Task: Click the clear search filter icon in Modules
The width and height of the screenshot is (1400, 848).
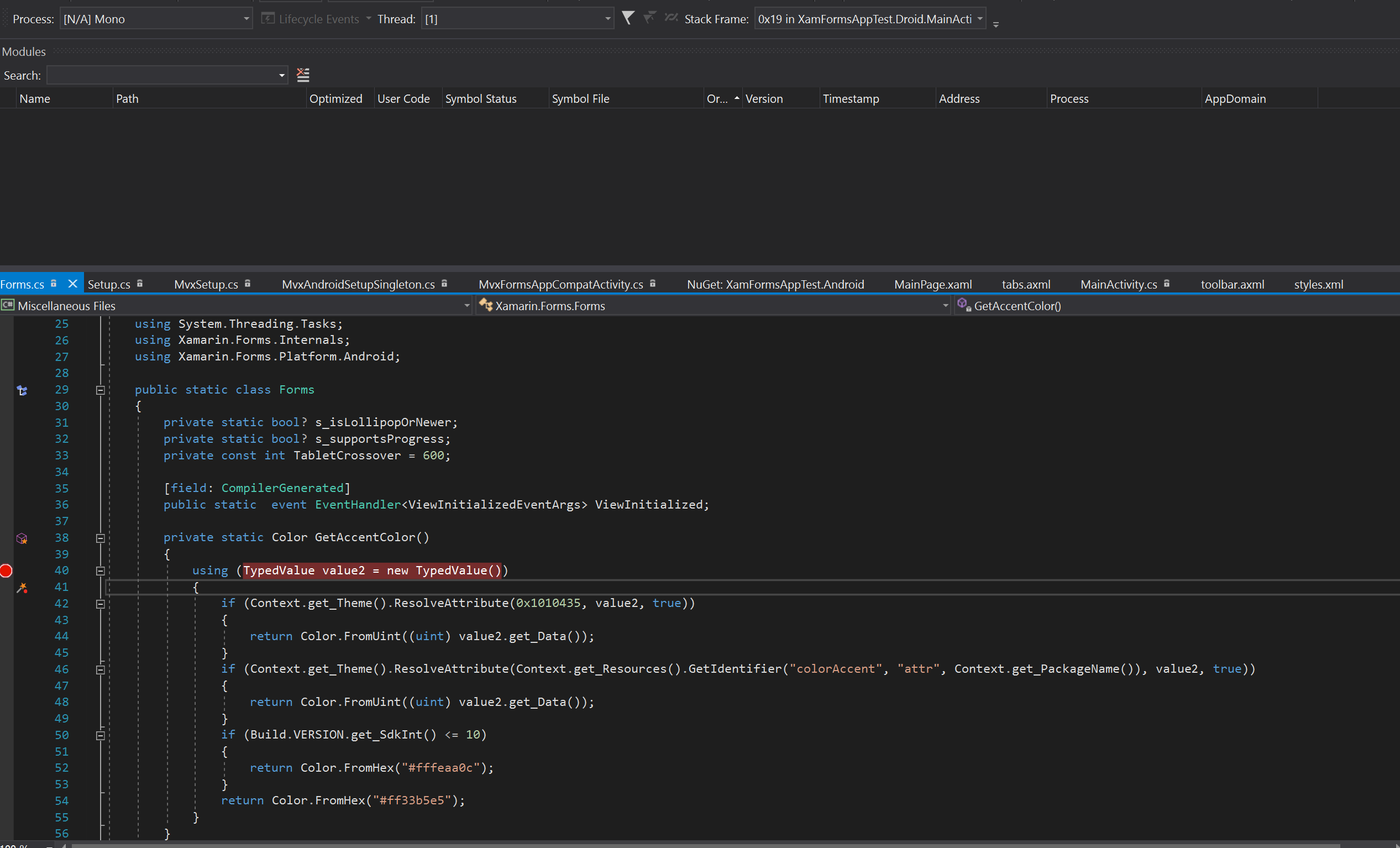Action: click(303, 75)
